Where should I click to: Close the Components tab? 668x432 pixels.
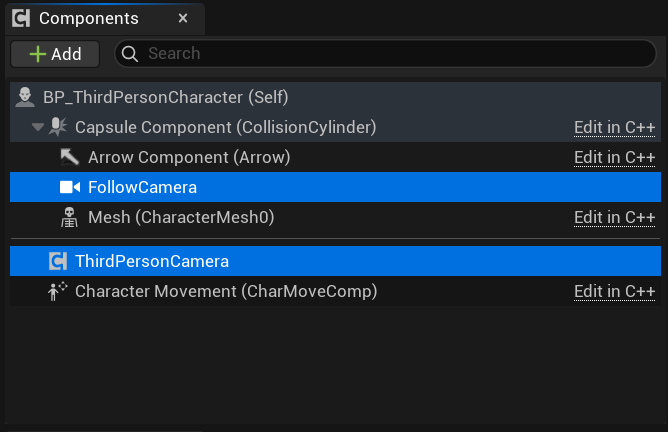pyautogui.click(x=182, y=18)
